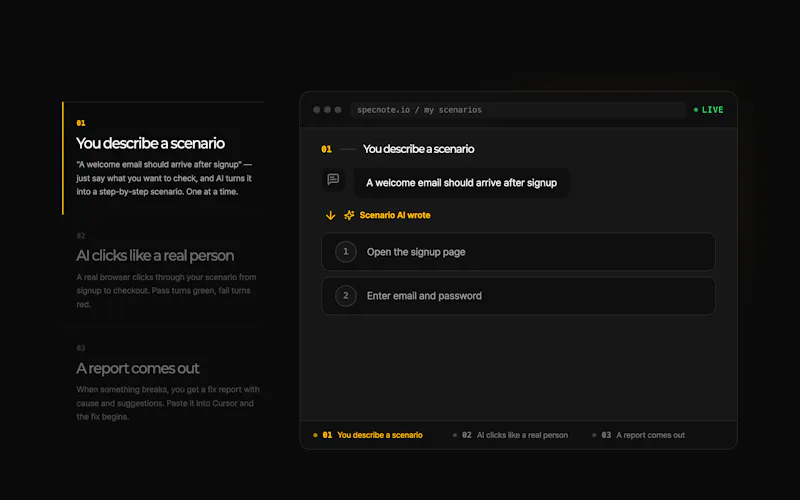Screen dimensions: 800x500
Task: Click the description starting 'A real browser clicks through'
Action: coord(166,290)
